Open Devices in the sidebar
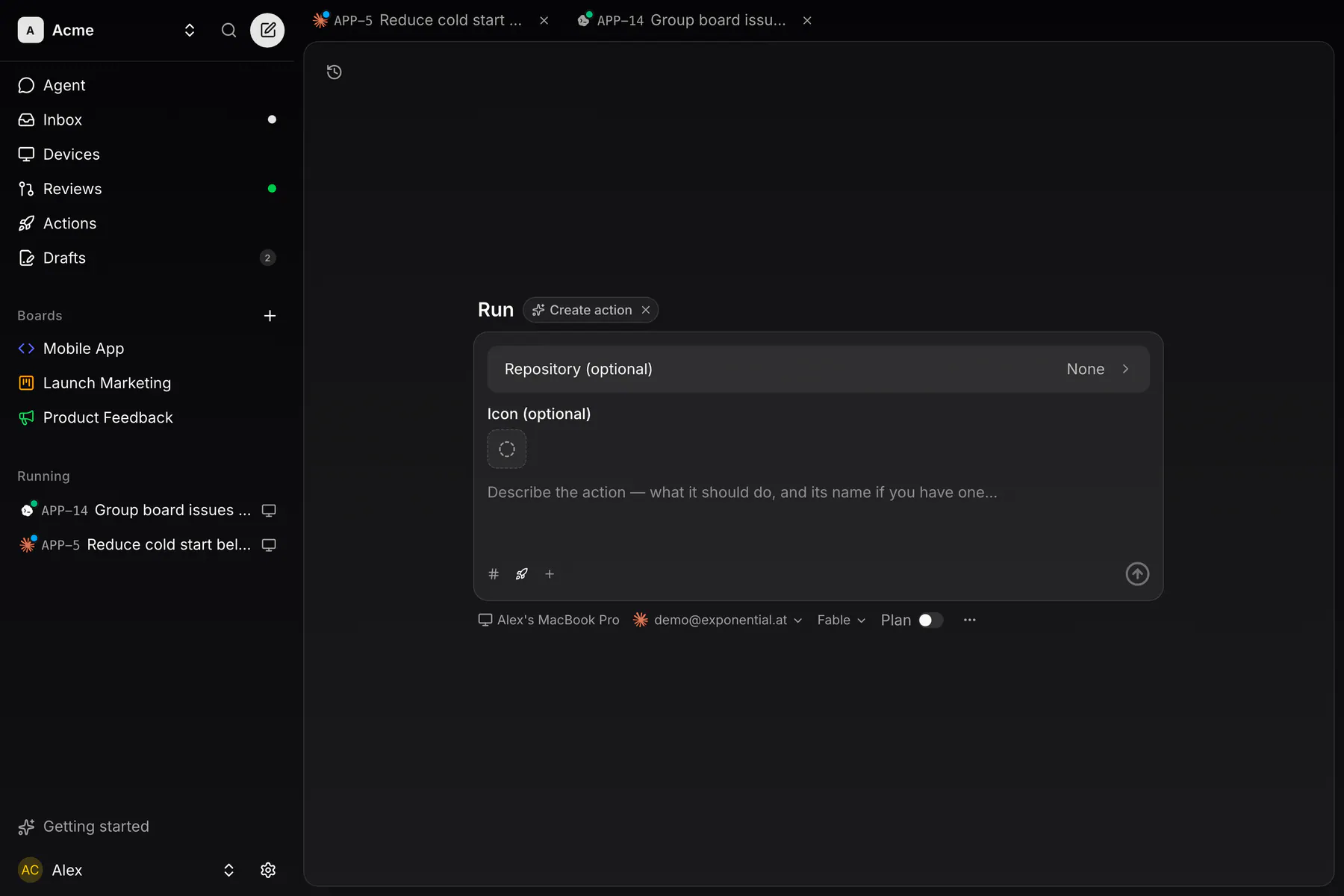This screenshot has width=1344, height=896. [147, 155]
